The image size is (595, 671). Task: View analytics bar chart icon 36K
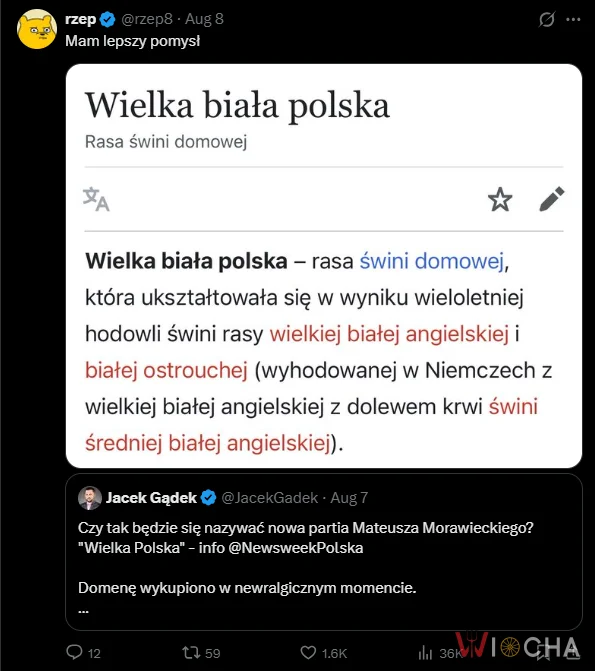425,653
